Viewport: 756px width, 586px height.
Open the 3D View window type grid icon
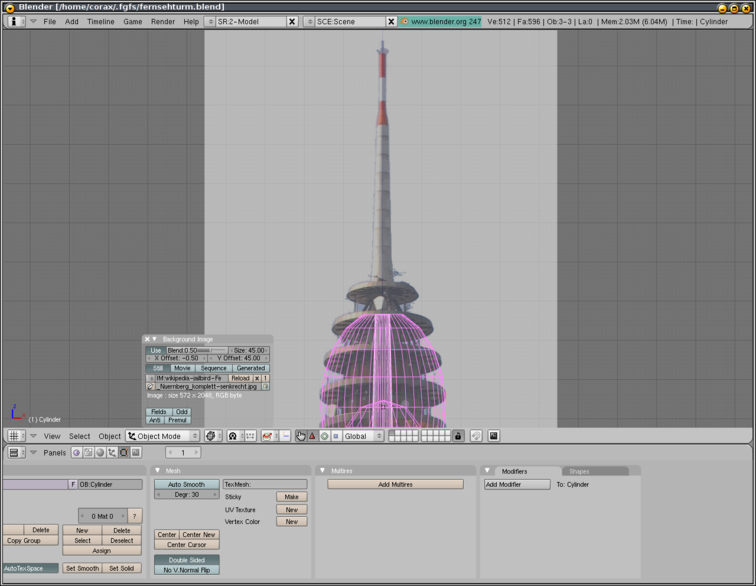click(x=16, y=436)
